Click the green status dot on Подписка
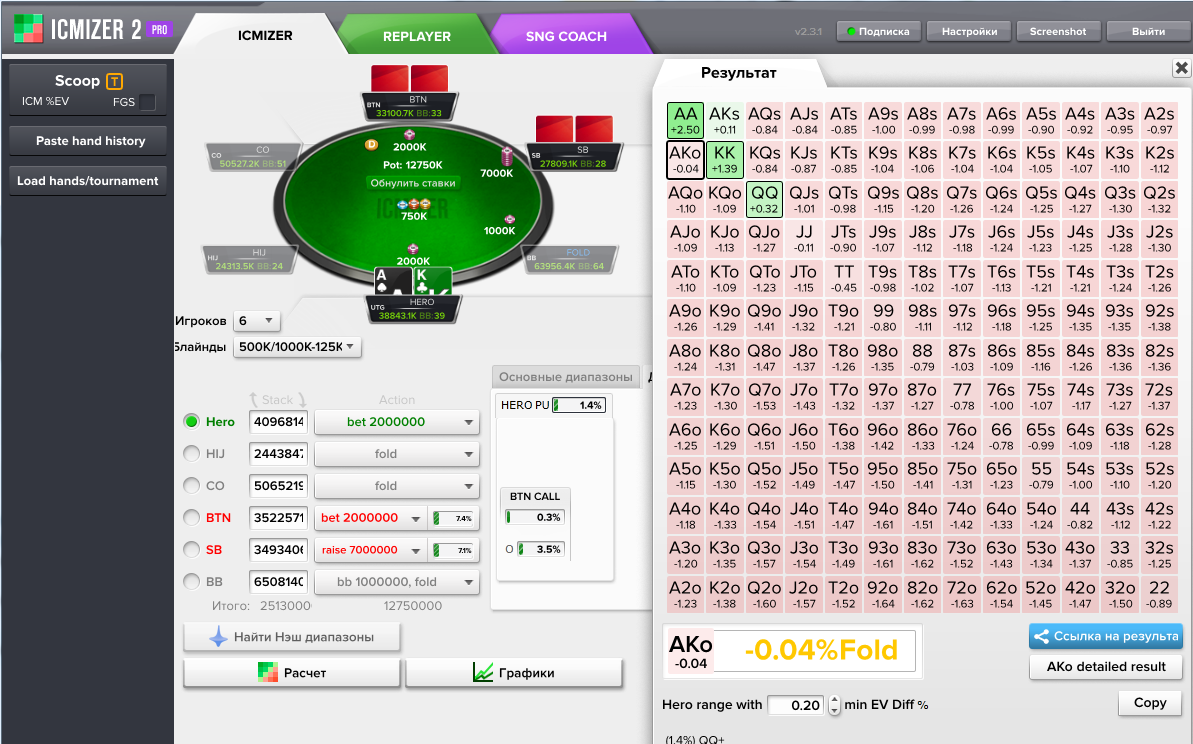Screen dimensions: 1193x744 tap(851, 31)
